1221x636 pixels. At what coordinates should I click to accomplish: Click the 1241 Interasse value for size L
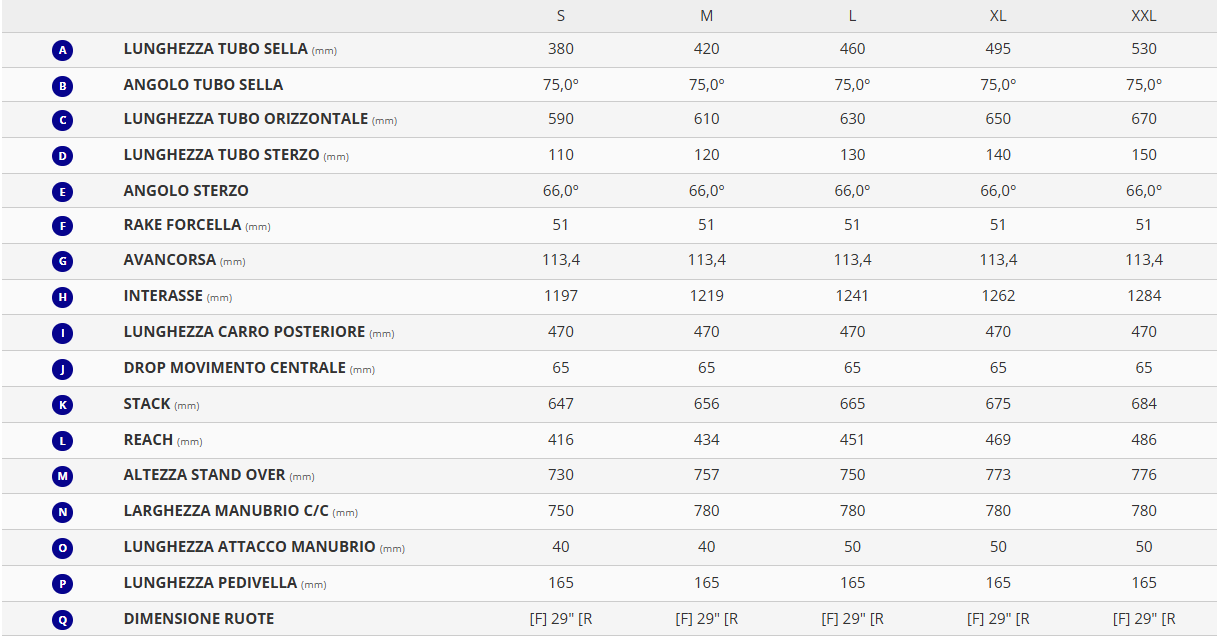click(x=852, y=296)
